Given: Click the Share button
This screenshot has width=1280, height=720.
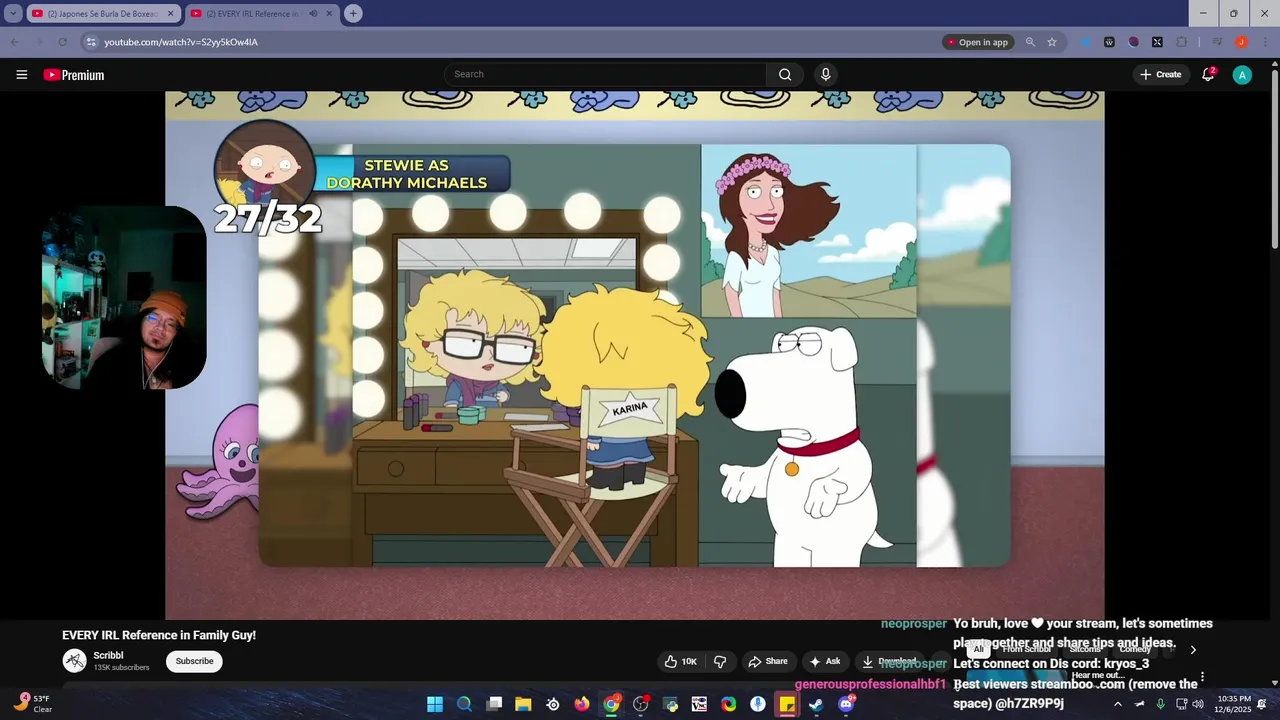Looking at the screenshot, I should (x=769, y=661).
